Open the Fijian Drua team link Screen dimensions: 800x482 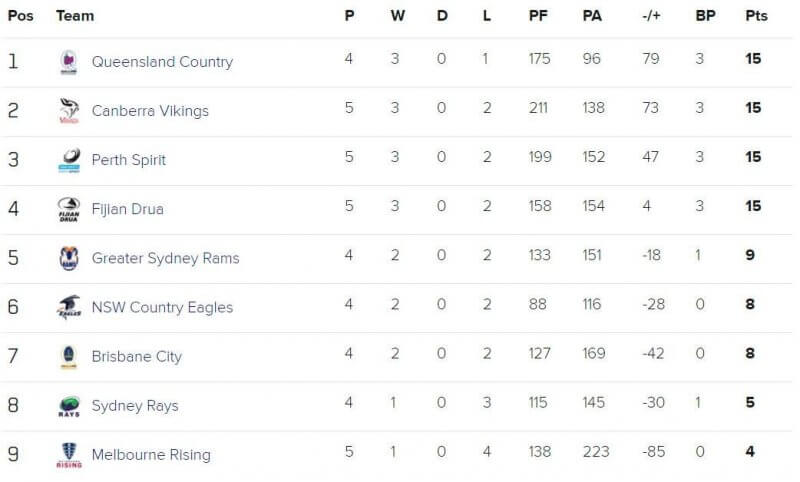coord(128,209)
